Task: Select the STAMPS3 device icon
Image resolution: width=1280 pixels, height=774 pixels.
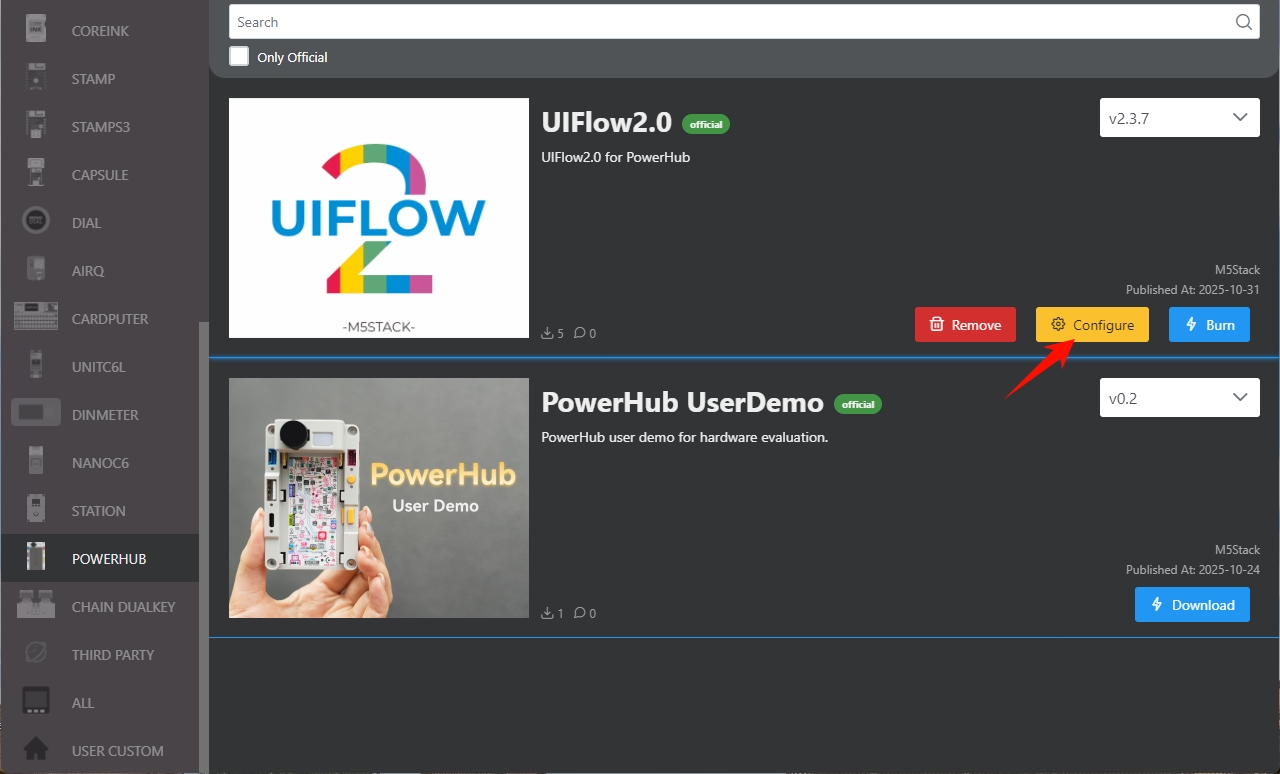Action: click(x=36, y=126)
